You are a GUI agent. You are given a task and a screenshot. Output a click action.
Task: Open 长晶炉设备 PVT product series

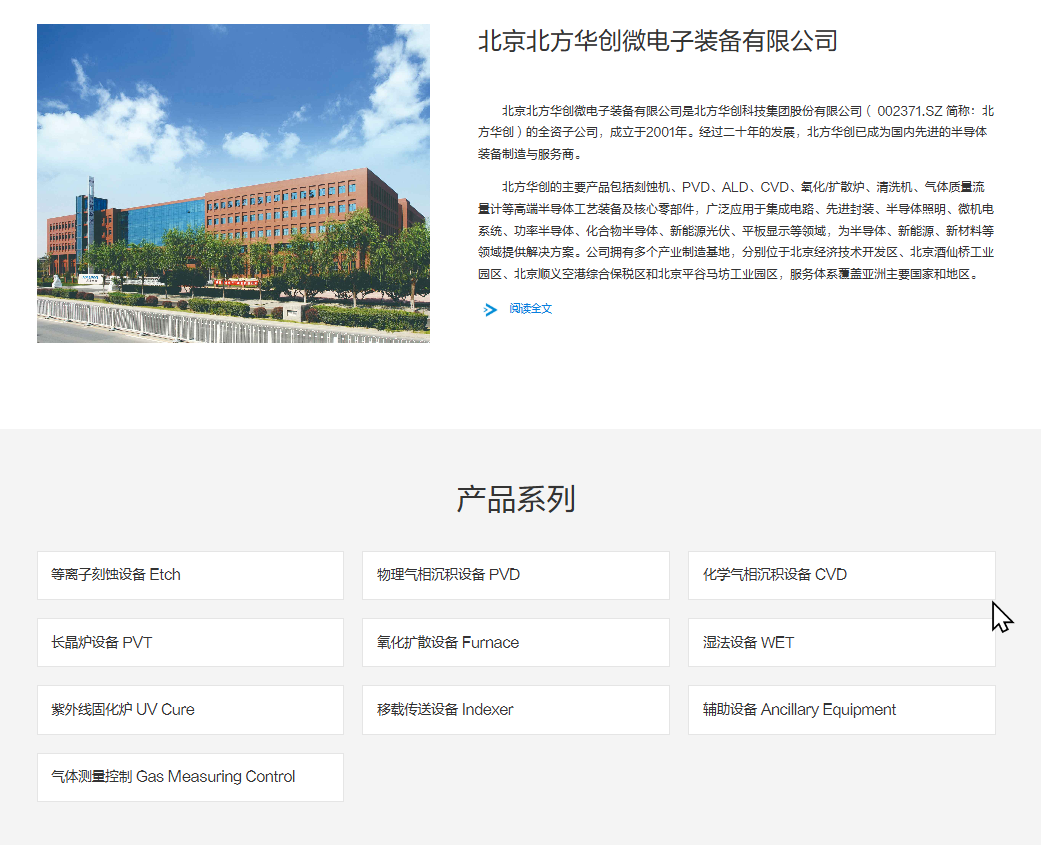click(x=191, y=643)
